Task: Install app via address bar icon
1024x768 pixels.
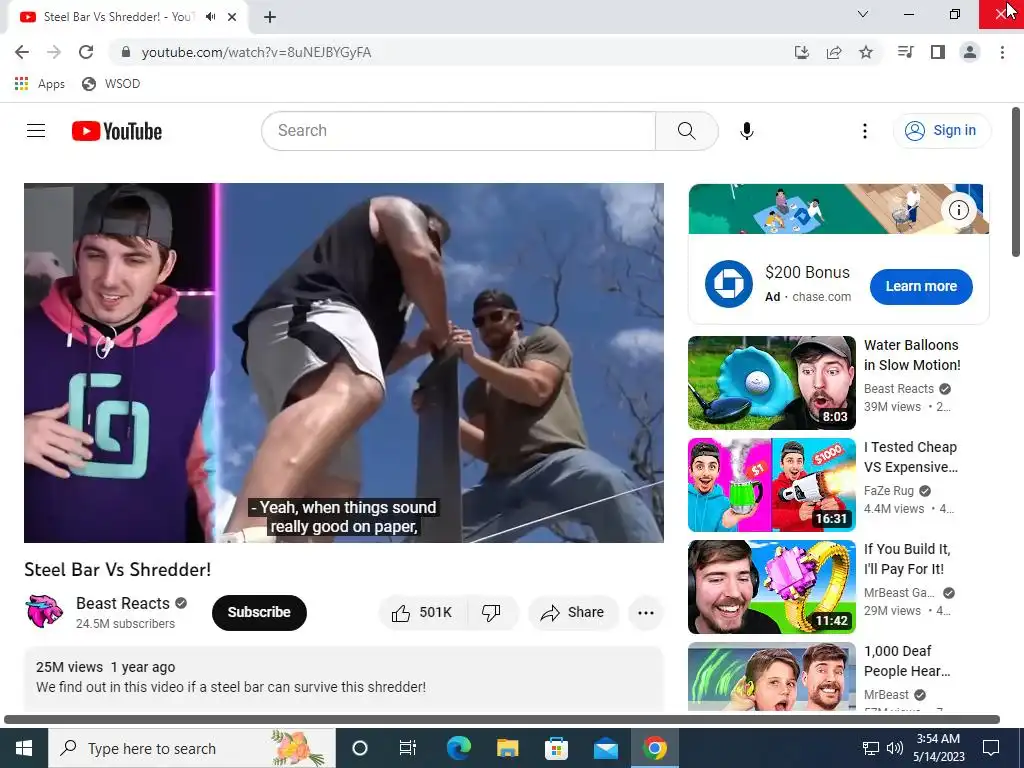Action: (801, 52)
